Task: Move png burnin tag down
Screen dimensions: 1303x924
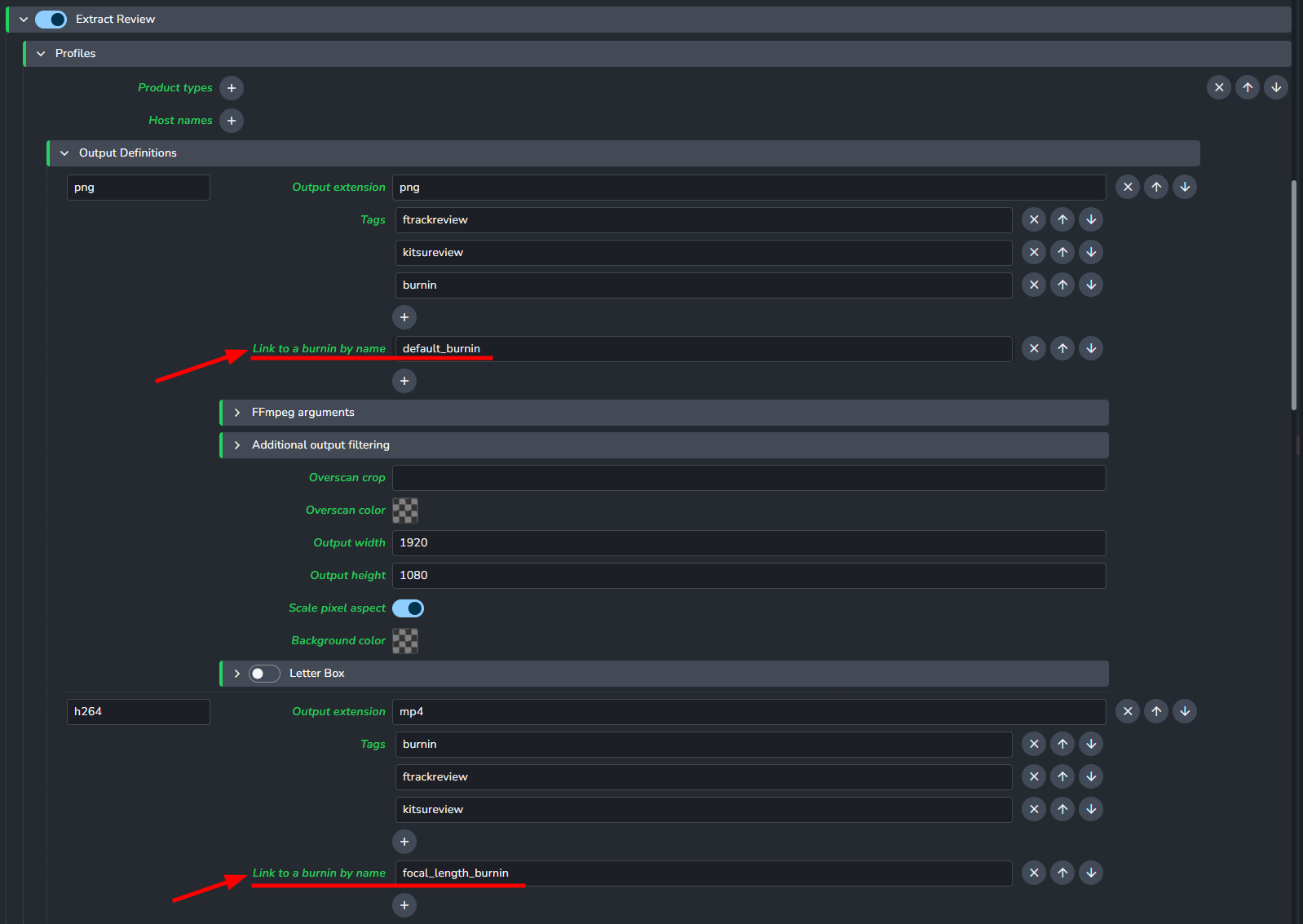Action: [1091, 285]
